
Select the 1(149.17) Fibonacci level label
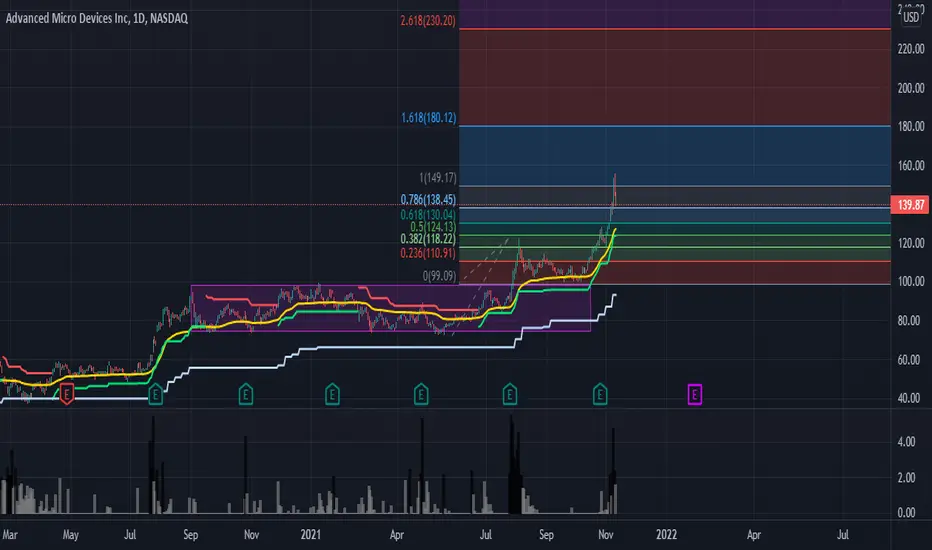438,177
